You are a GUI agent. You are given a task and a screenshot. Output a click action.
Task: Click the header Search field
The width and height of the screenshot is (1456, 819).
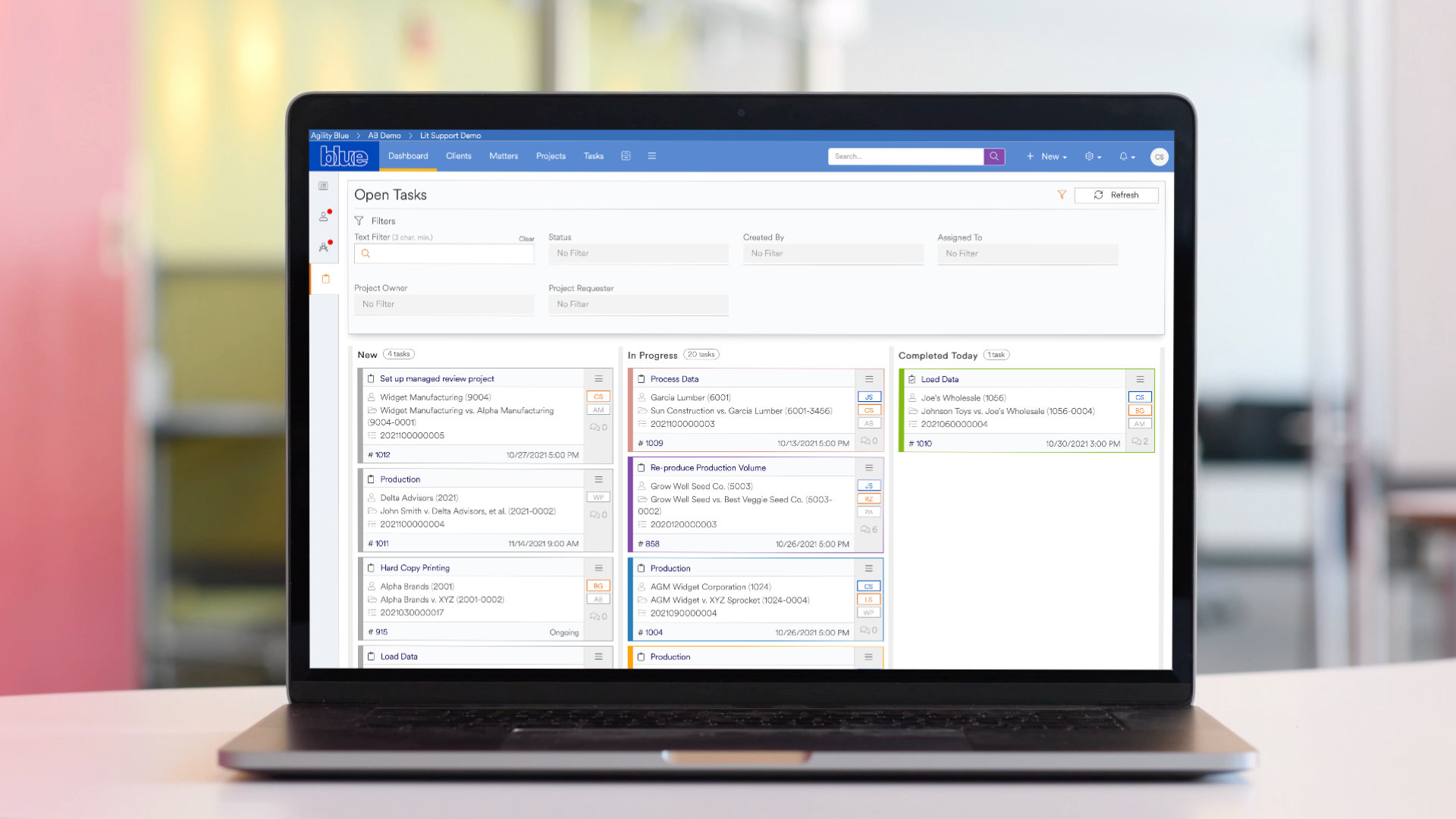tap(906, 156)
